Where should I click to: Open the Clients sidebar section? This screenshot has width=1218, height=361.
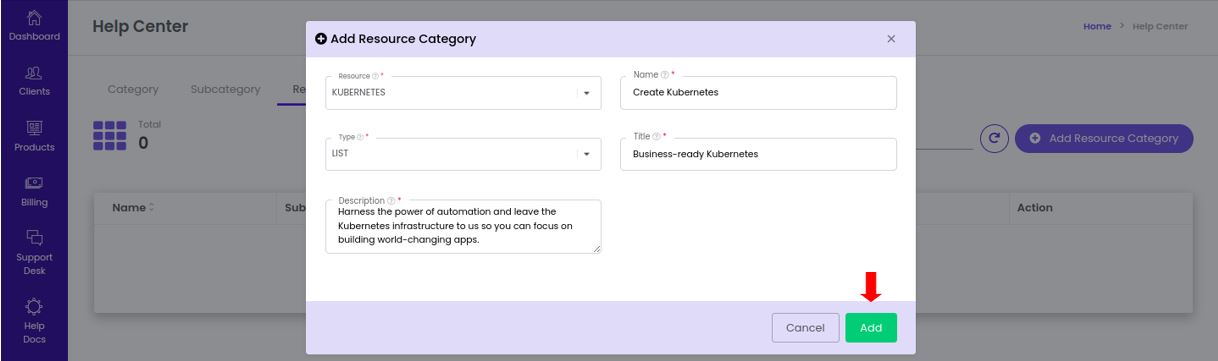pyautogui.click(x=35, y=81)
